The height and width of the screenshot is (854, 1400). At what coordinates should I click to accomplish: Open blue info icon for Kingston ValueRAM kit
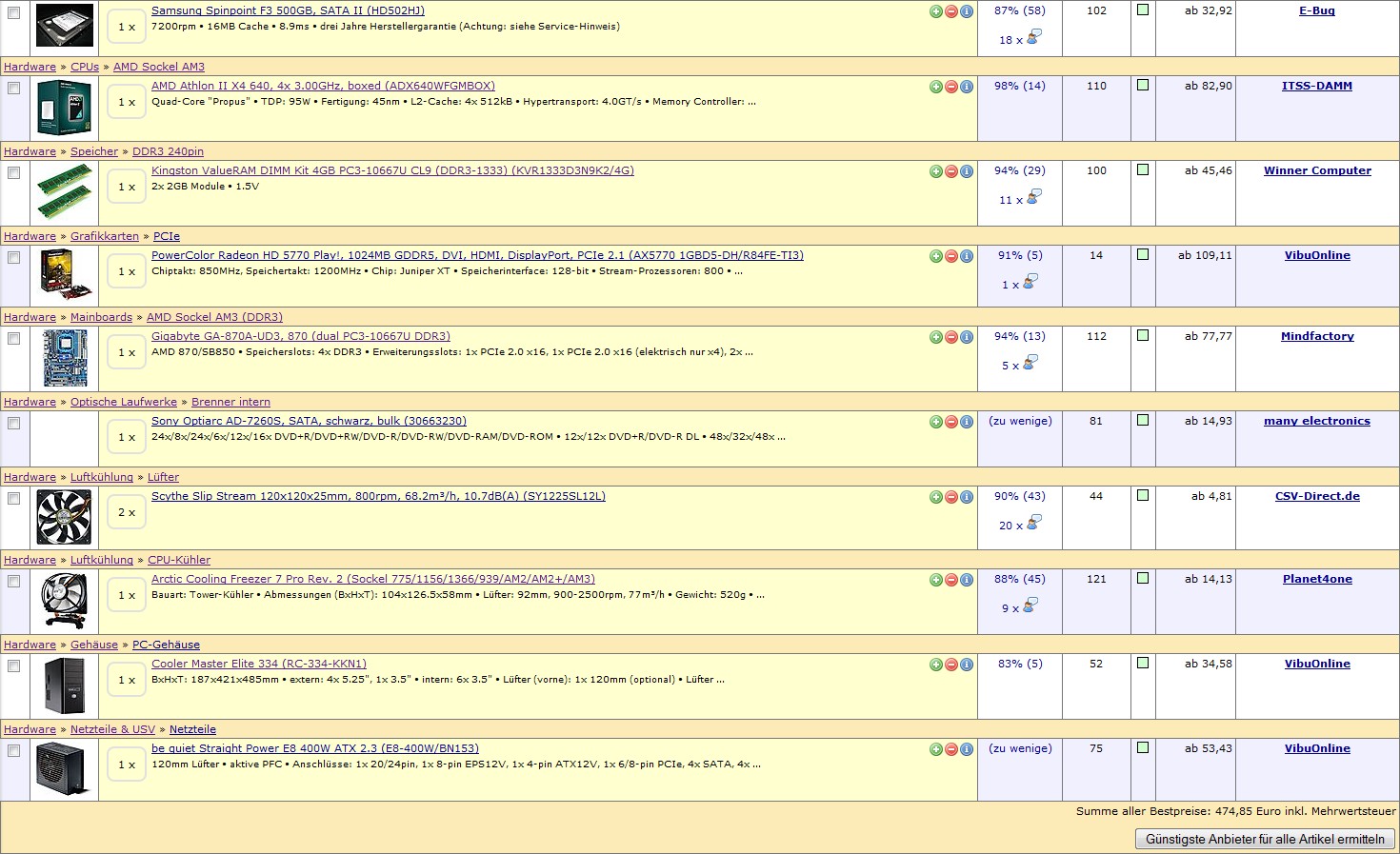click(x=967, y=171)
